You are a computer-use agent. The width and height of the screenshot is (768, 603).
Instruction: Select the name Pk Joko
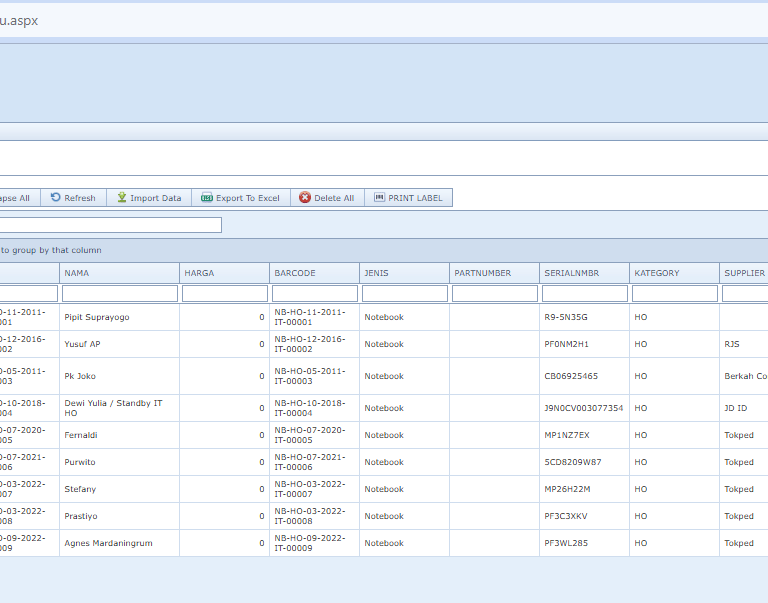[80, 376]
